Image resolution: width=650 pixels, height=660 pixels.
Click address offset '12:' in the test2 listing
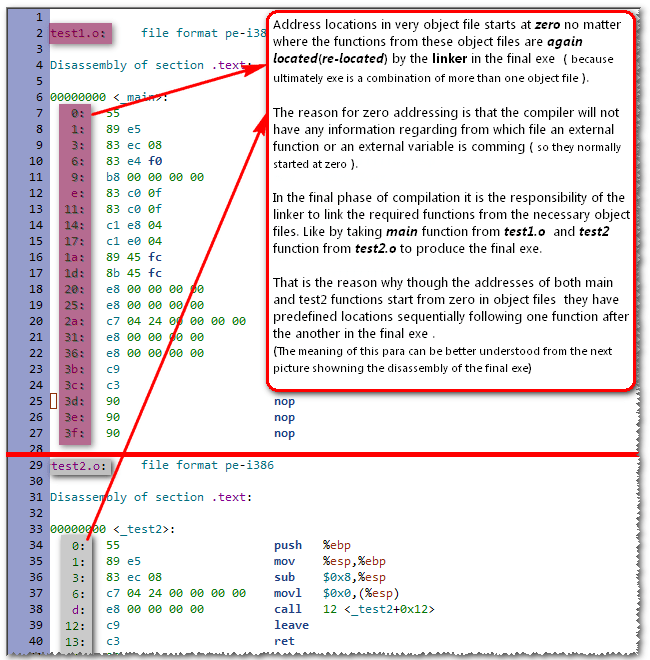pyautogui.click(x=75, y=626)
